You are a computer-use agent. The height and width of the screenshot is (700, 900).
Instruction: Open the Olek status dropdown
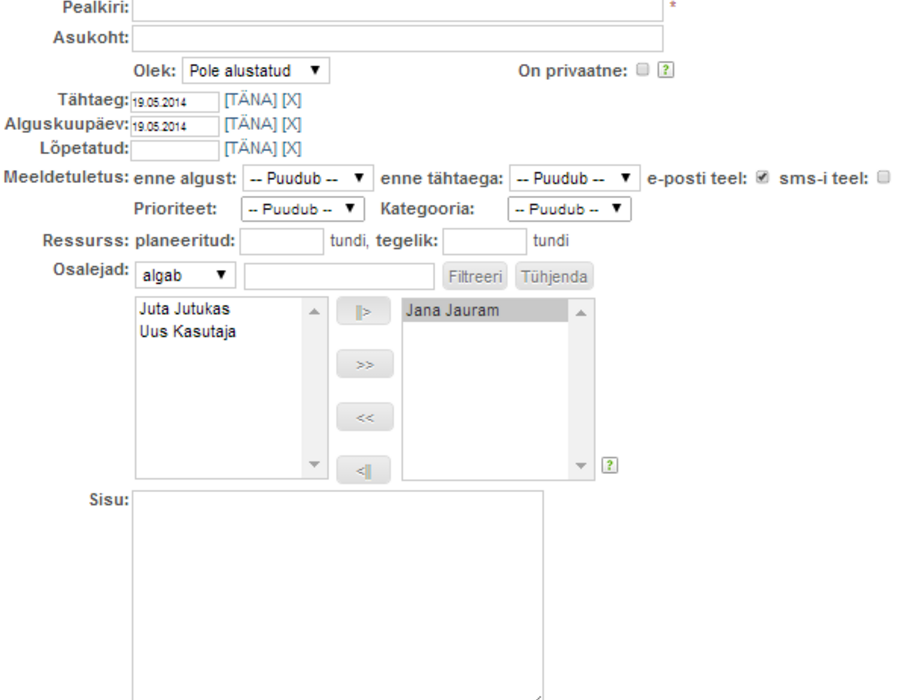point(256,71)
